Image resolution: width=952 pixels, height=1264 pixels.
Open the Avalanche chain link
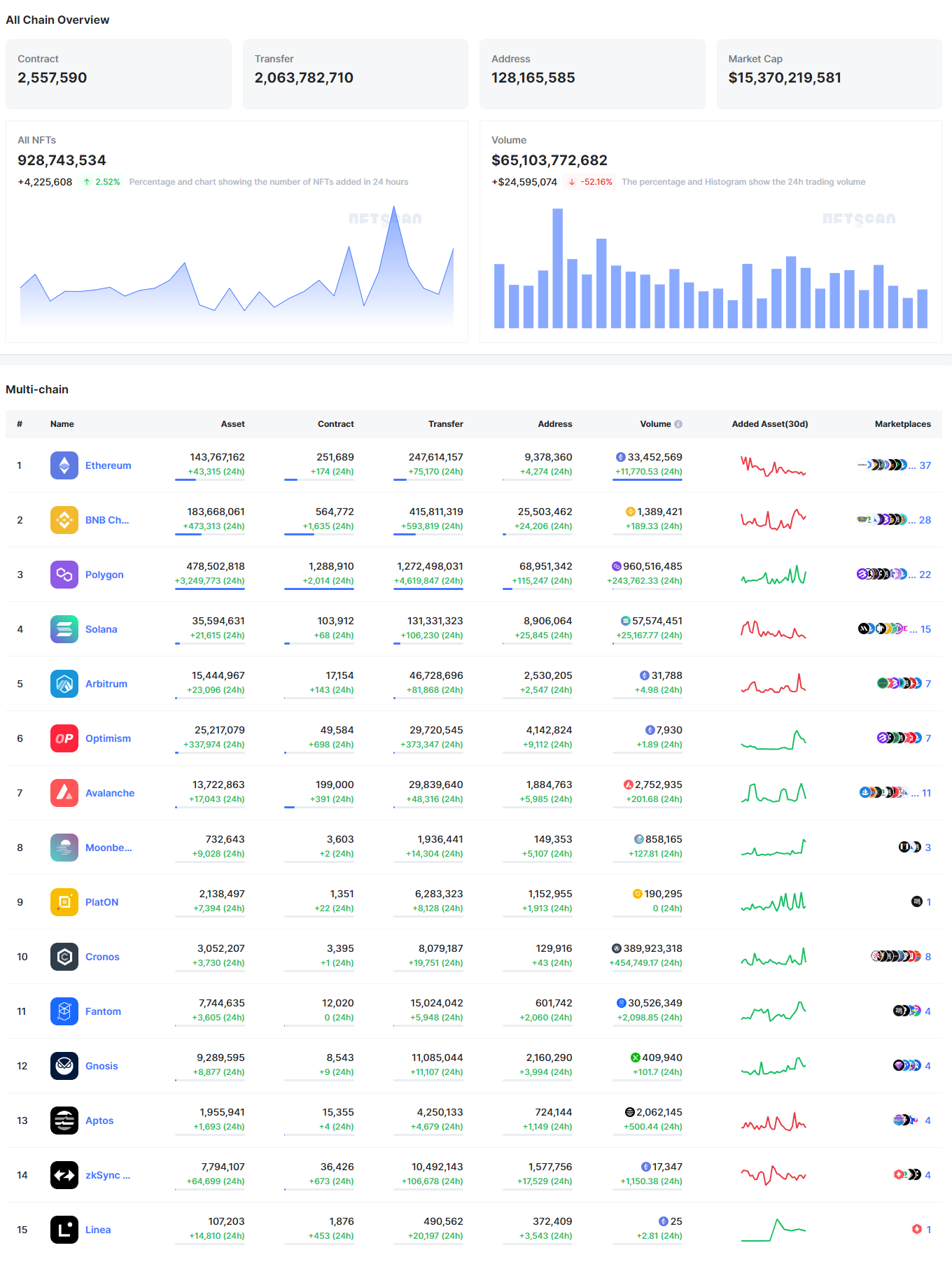(110, 793)
